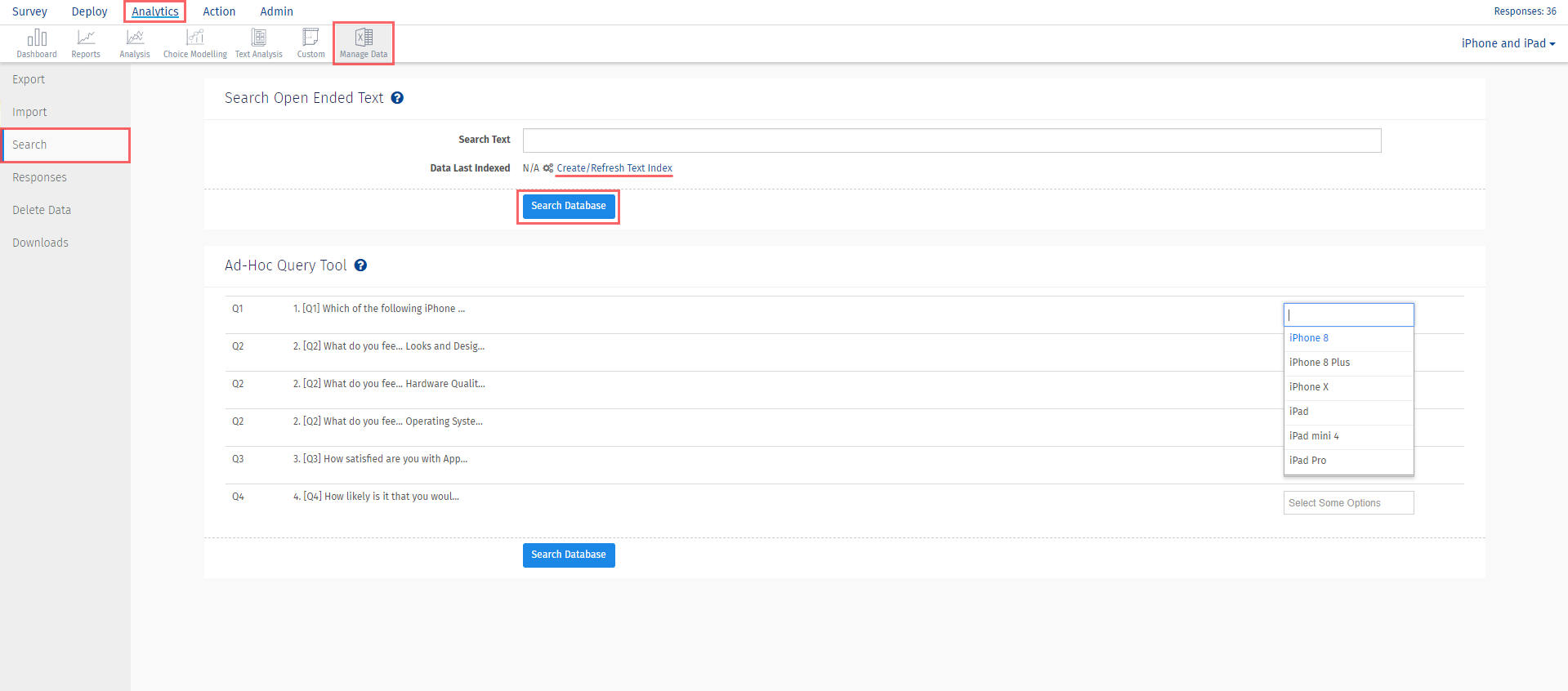Click question text 'Which of the following iPhone ...'
Image resolution: width=1568 pixels, height=691 pixels.
[x=394, y=309]
